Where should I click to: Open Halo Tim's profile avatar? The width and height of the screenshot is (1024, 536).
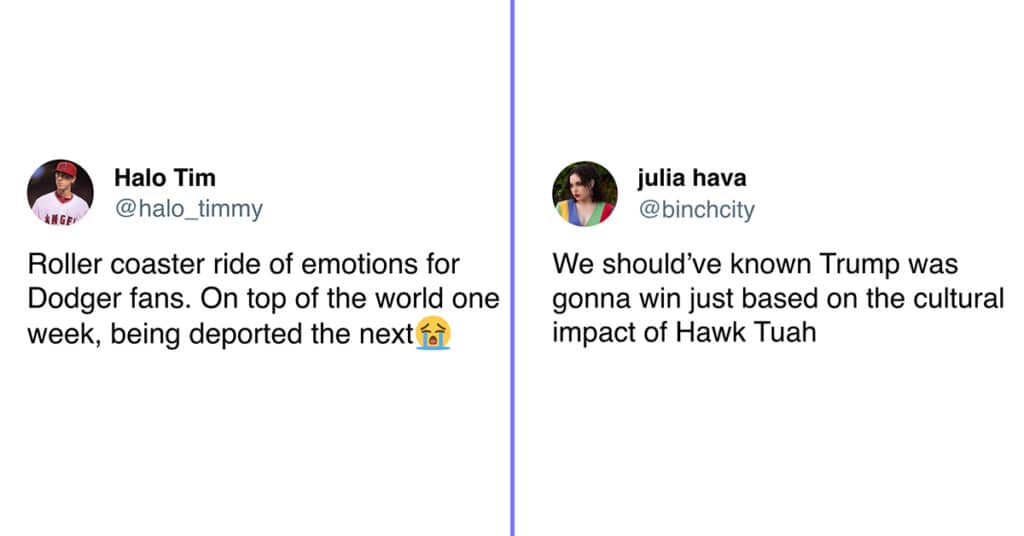tap(60, 193)
